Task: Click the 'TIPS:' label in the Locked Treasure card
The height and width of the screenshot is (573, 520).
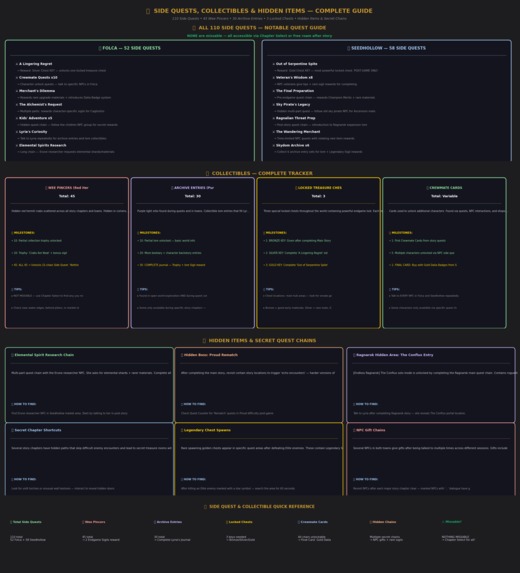Action: tap(269, 289)
